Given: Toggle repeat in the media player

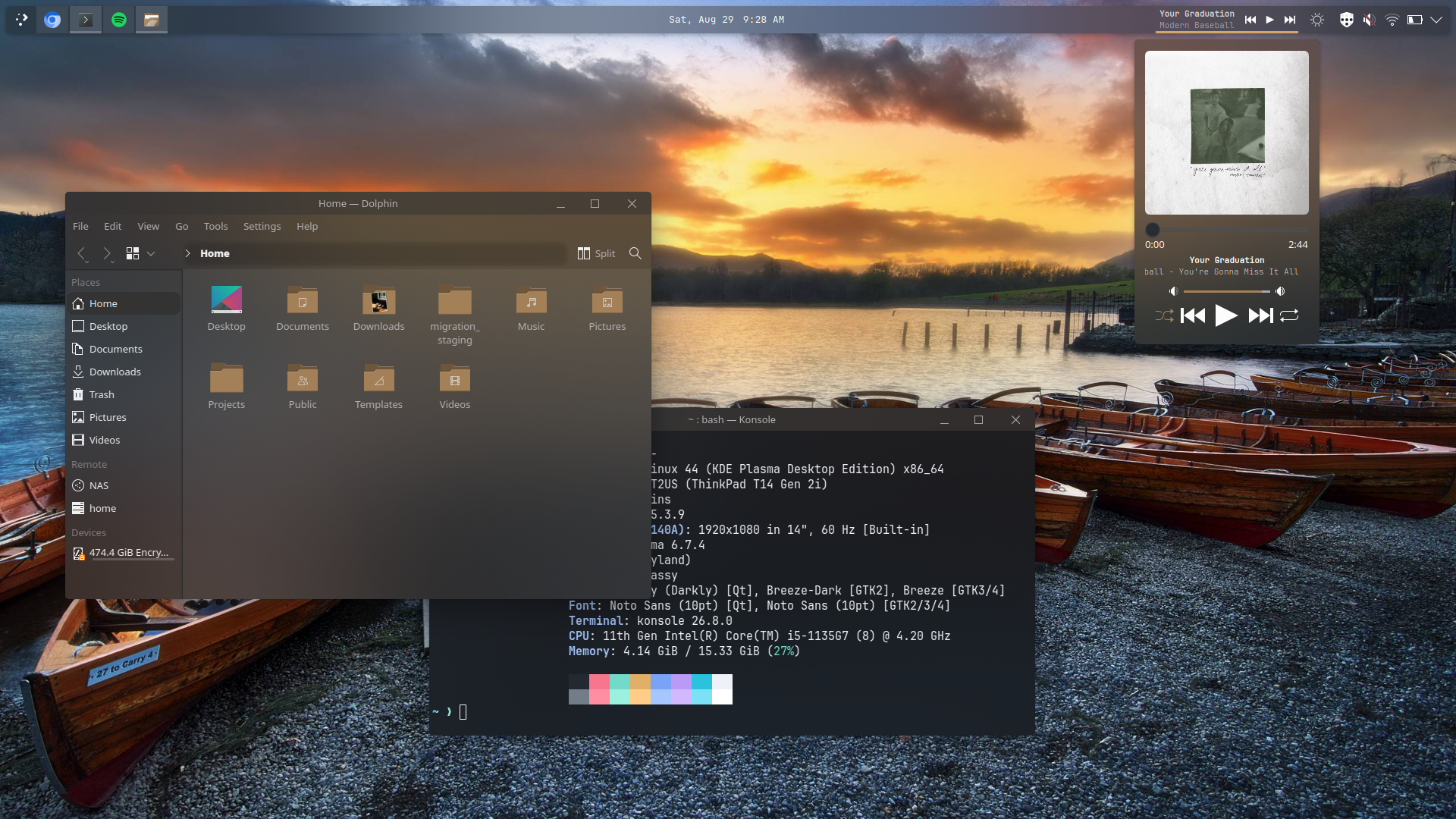Looking at the screenshot, I should [x=1289, y=315].
